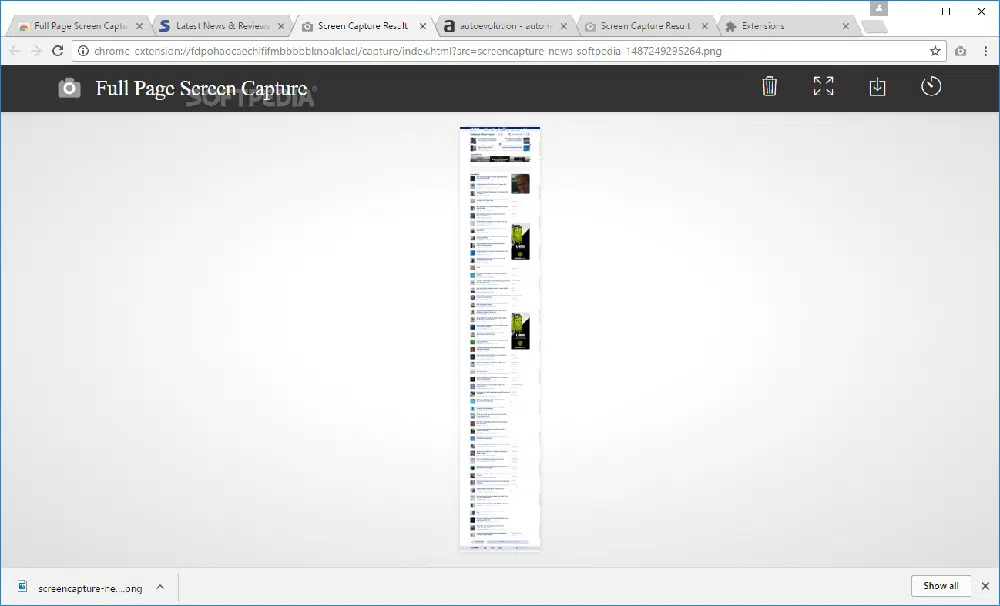1000x606 pixels.
Task: Open capture history clock icon
Action: 931,87
